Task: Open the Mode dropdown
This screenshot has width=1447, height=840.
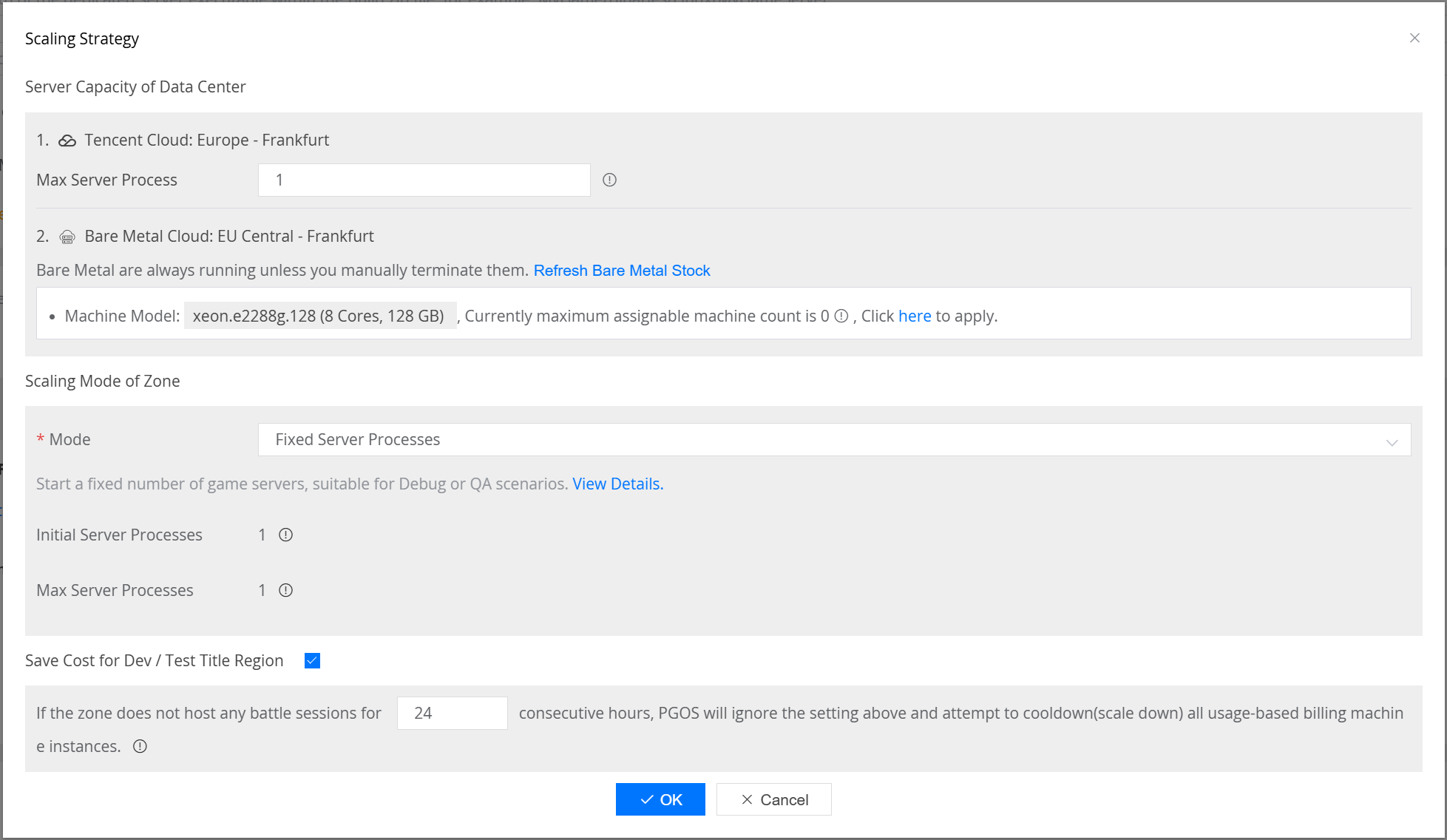Action: pyautogui.click(x=833, y=439)
